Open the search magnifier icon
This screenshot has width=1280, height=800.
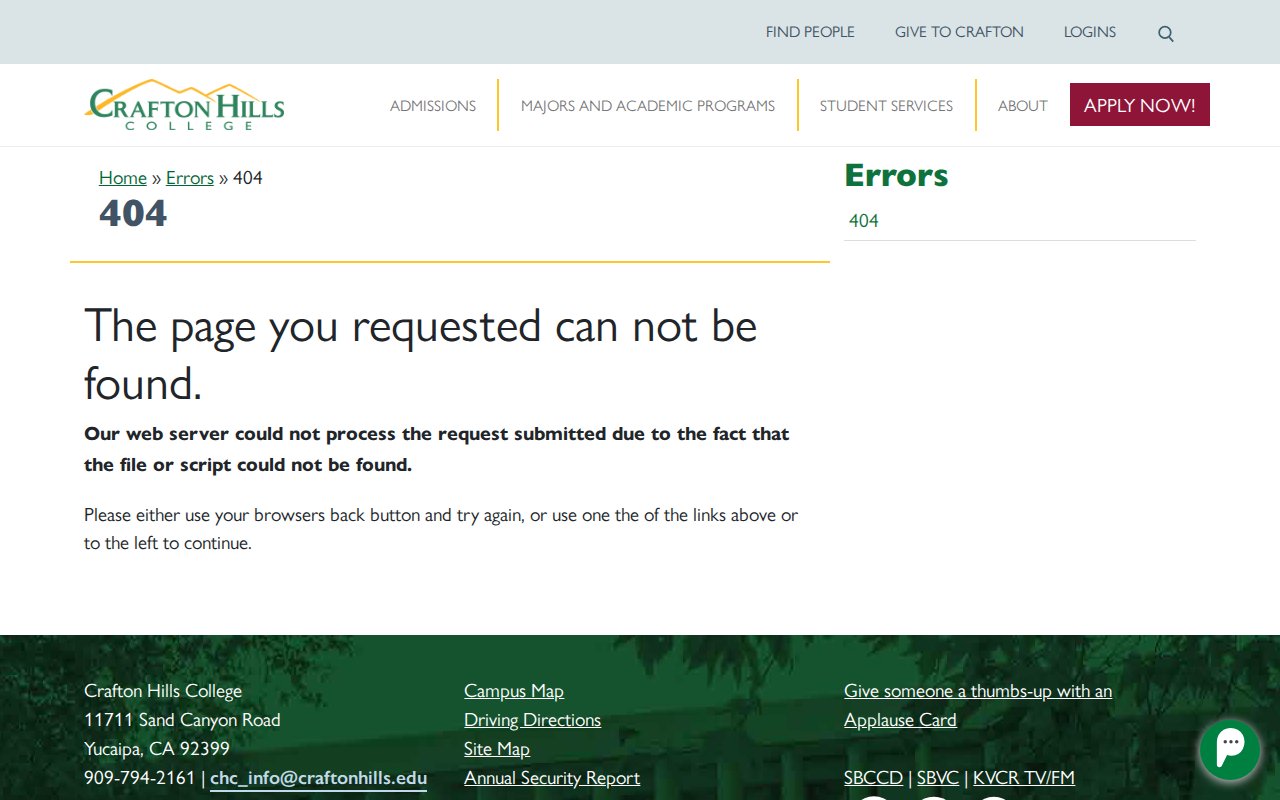(x=1165, y=33)
